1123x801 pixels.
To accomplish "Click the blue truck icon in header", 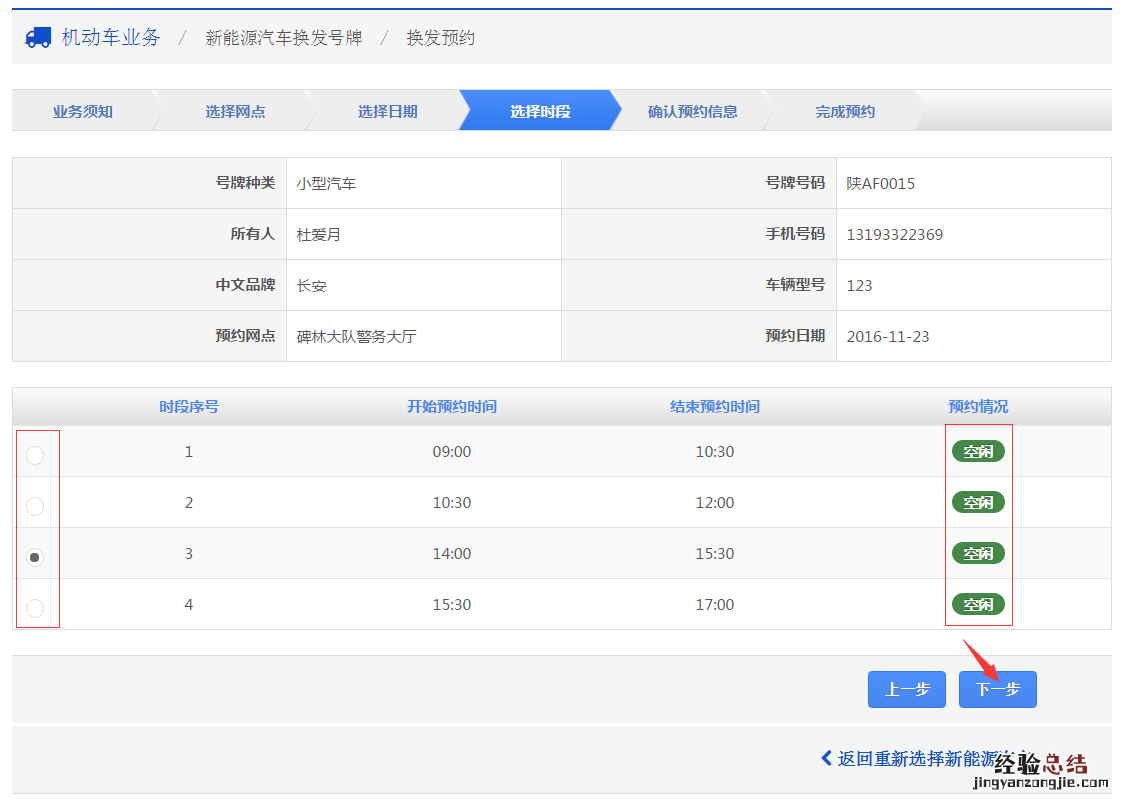I will [x=38, y=38].
